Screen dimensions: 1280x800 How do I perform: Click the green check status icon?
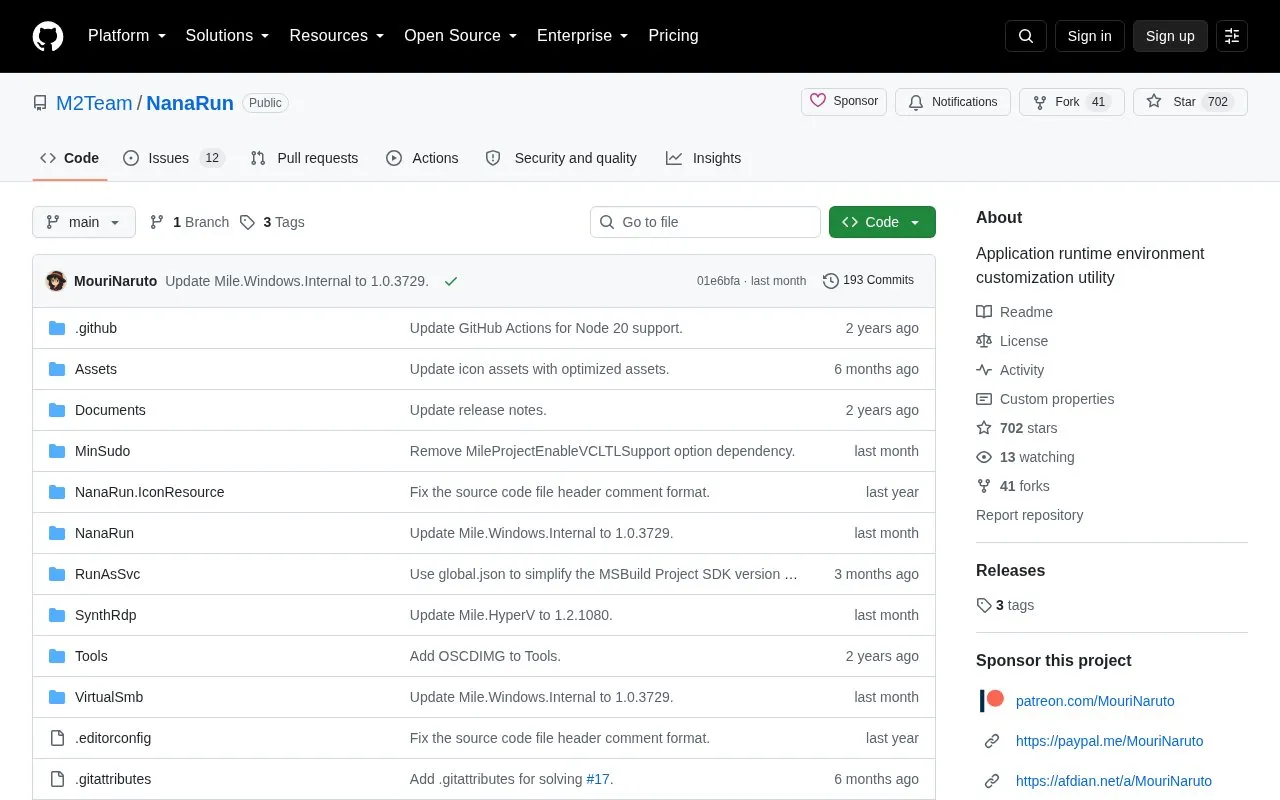[451, 281]
